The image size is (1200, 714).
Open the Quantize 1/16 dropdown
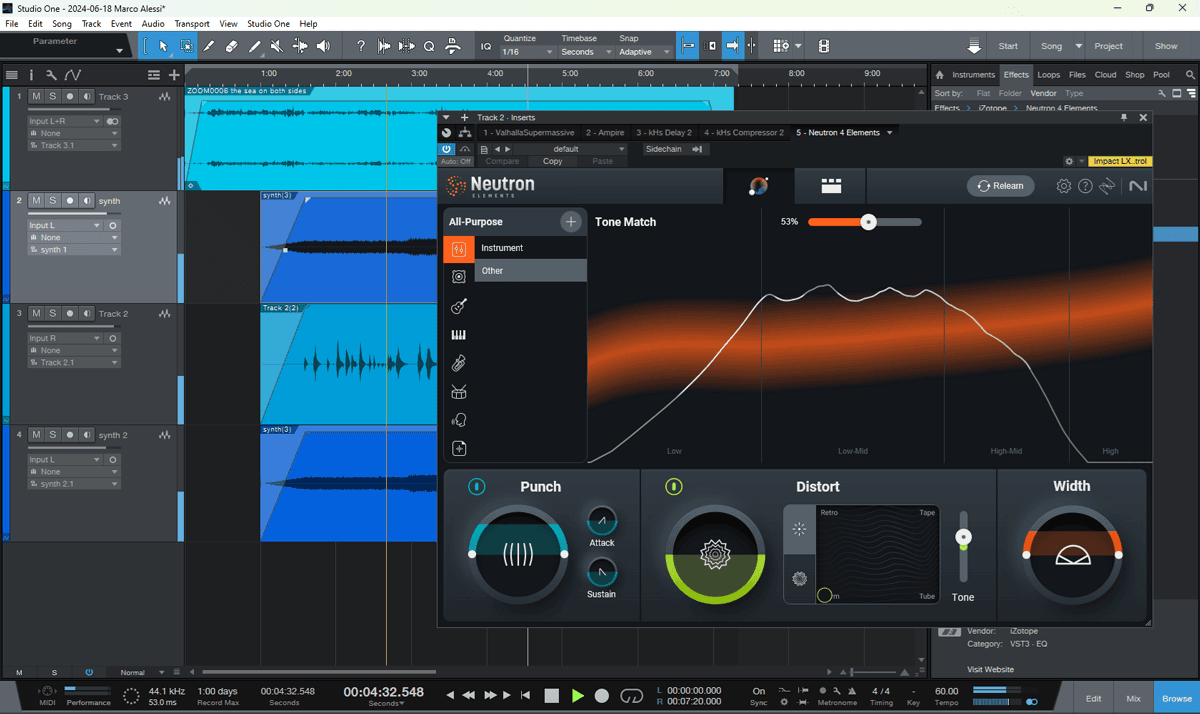click(527, 52)
